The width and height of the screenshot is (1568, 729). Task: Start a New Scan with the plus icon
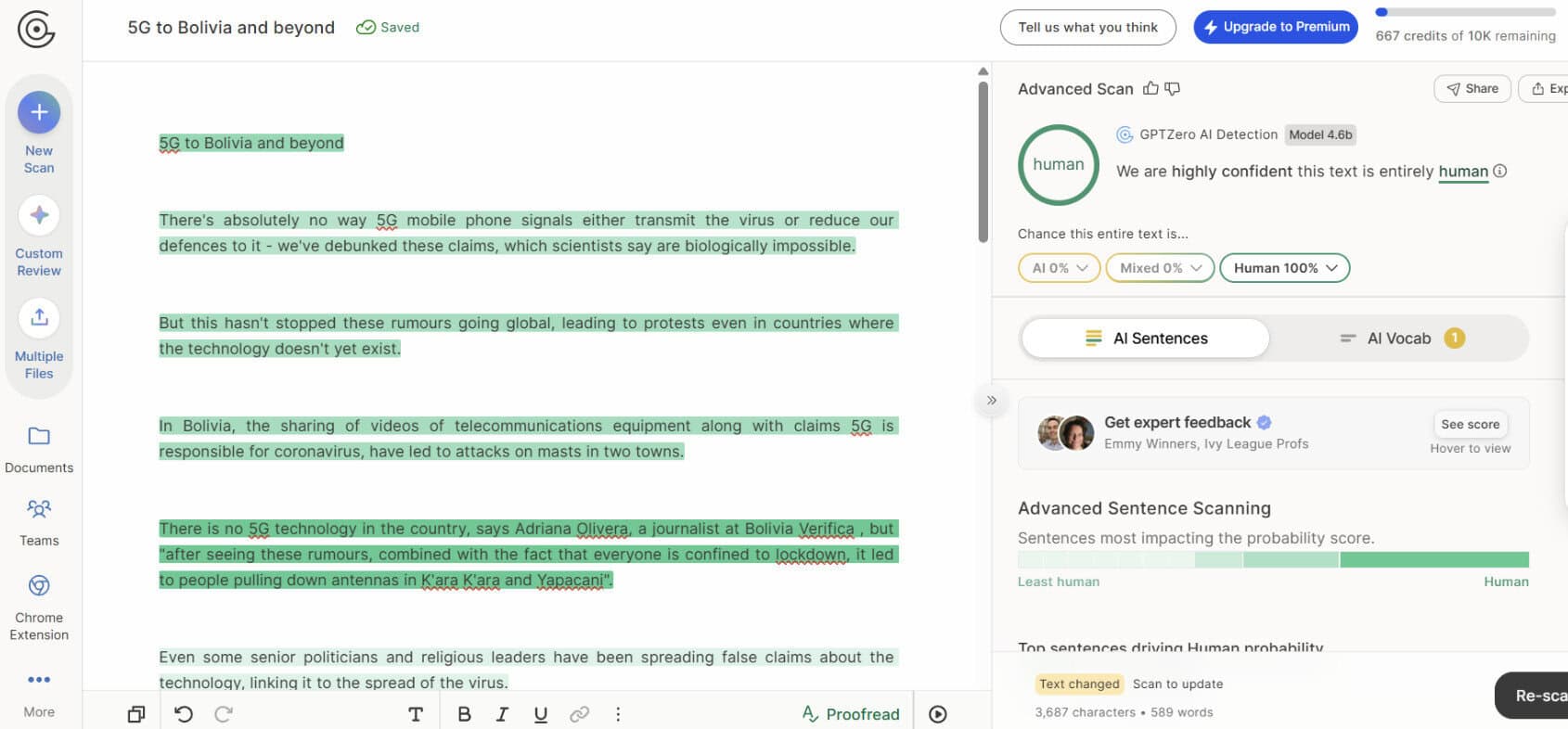(x=39, y=112)
